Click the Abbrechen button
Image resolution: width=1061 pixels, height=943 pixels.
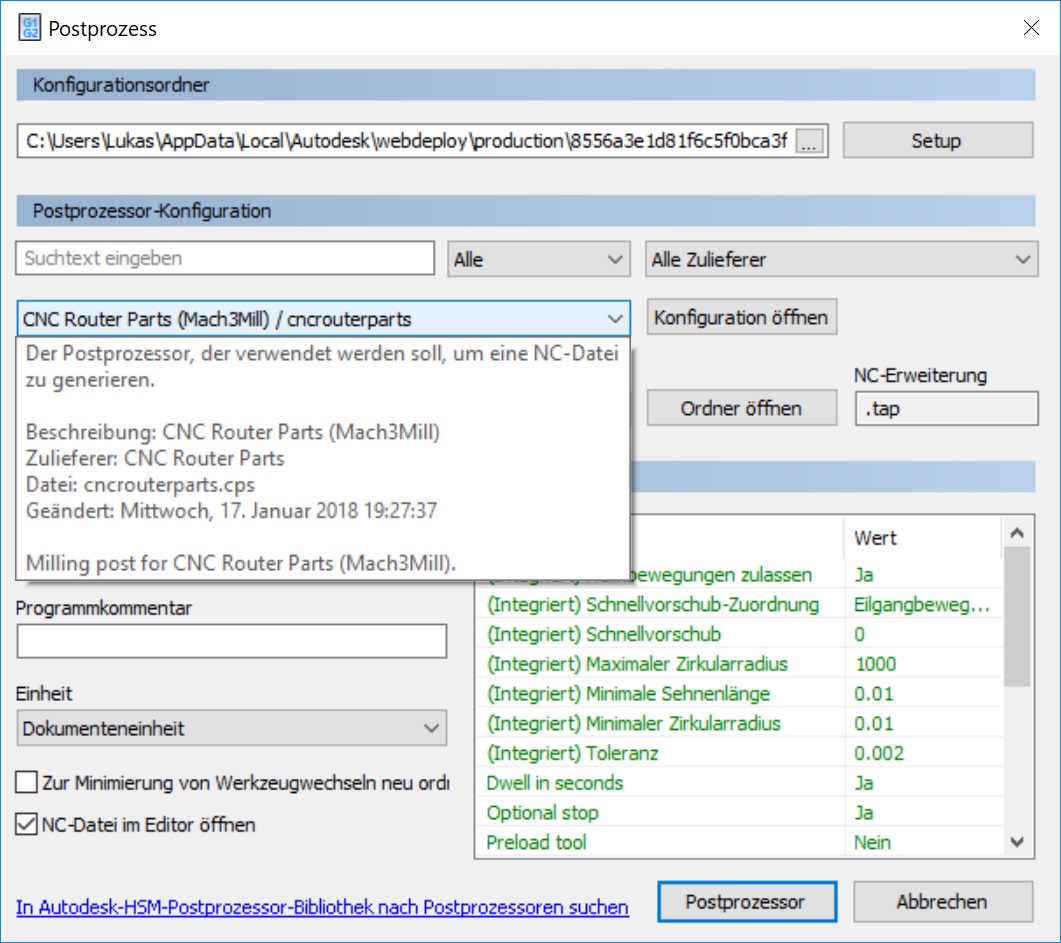(943, 902)
